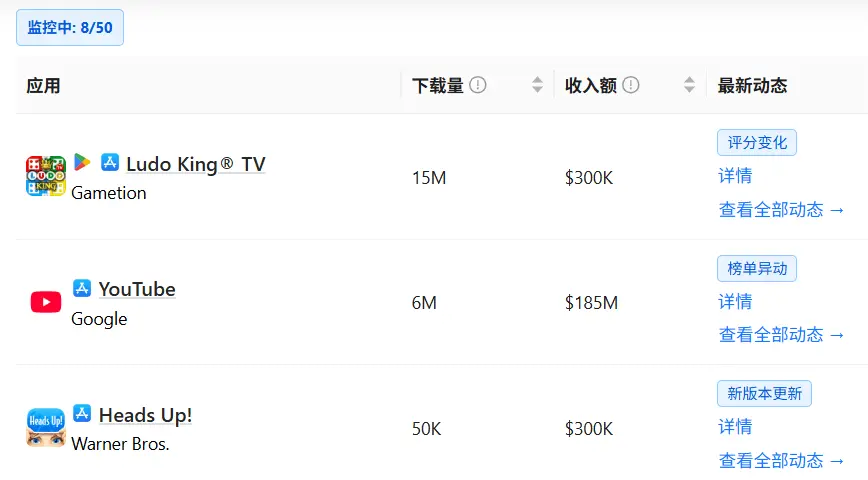868x480 pixels.
Task: Click the Ludo King app icon
Action: (46, 176)
